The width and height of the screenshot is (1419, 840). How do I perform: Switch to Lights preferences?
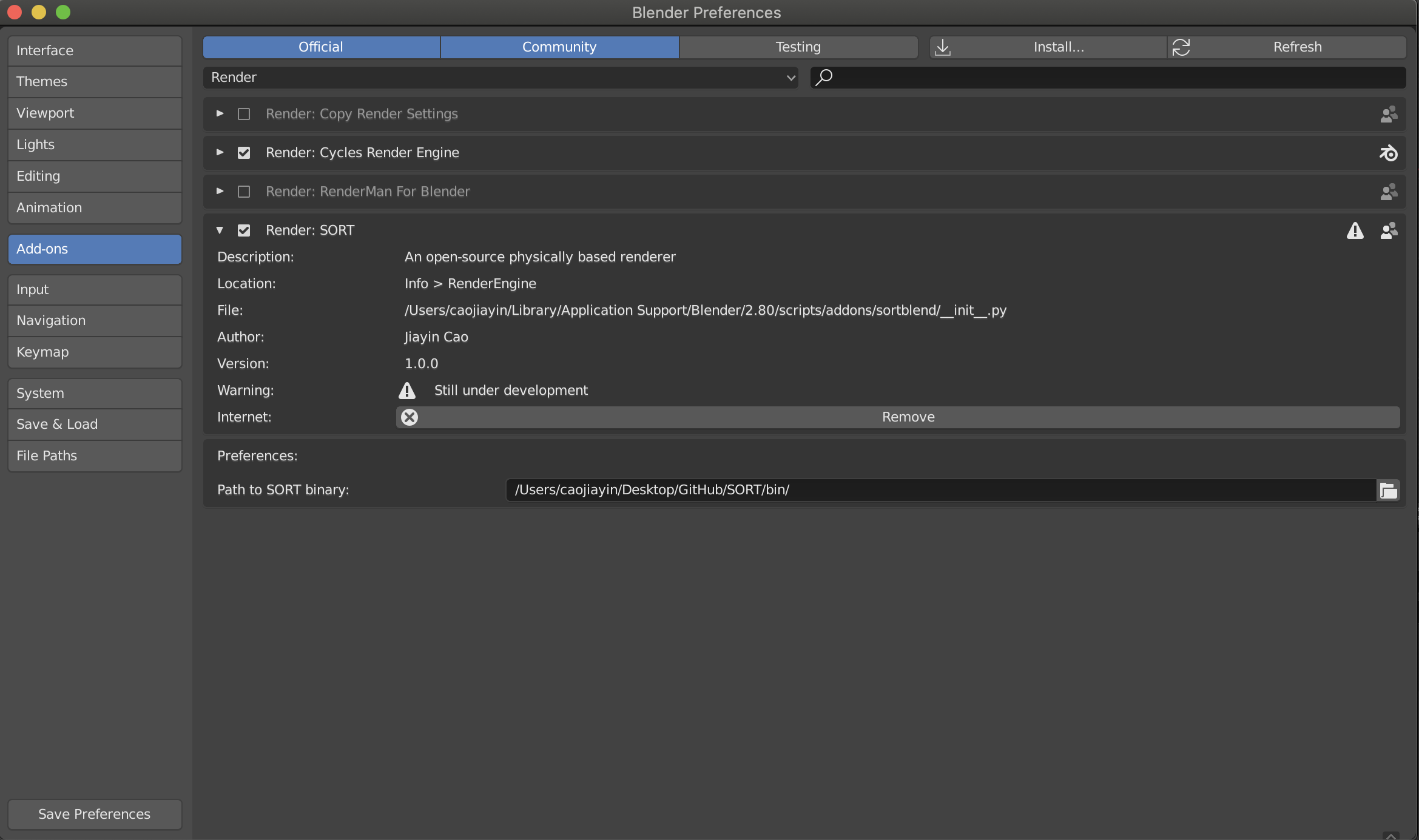95,145
